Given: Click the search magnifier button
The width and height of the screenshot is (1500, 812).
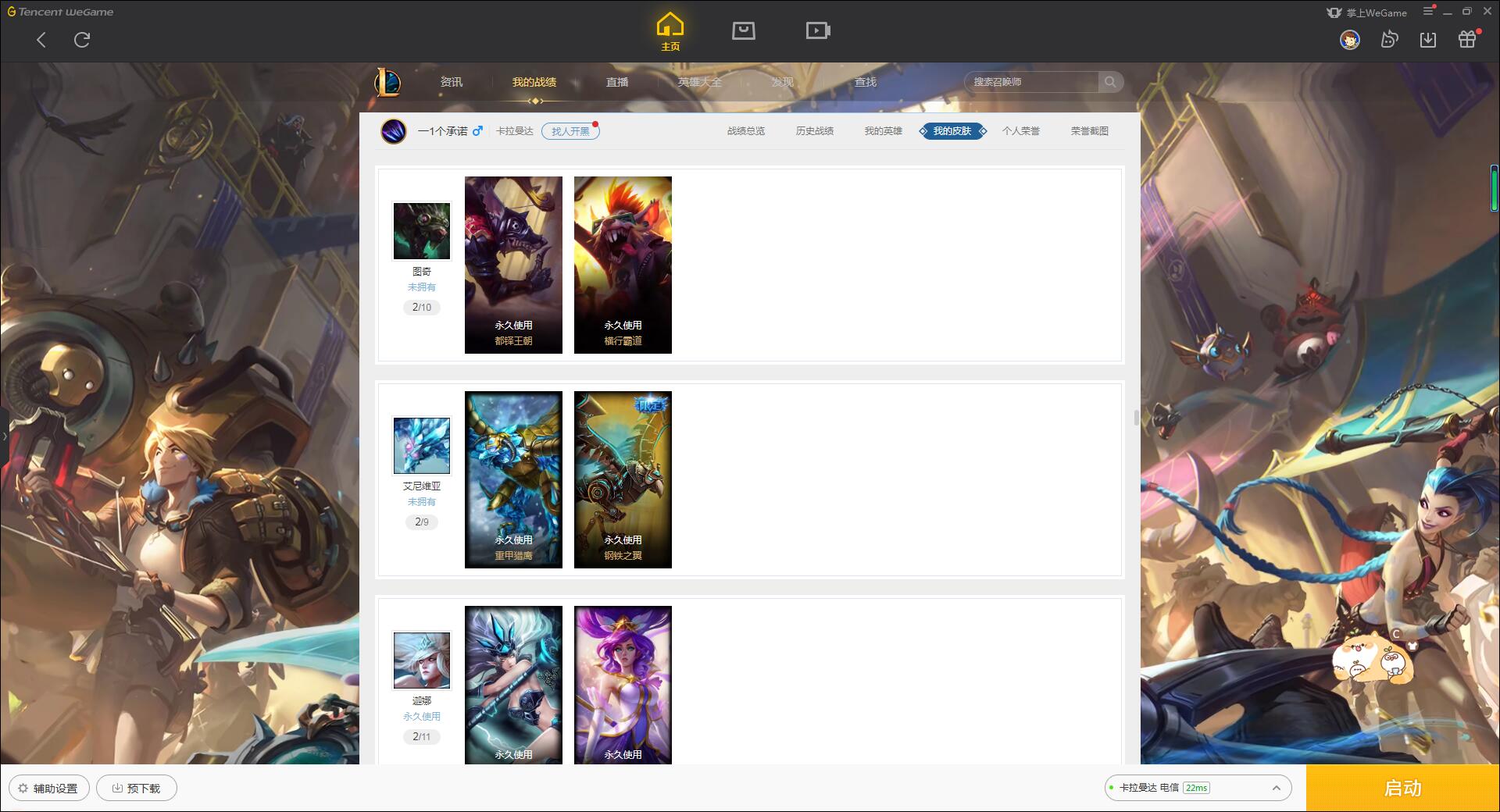Looking at the screenshot, I should (x=1110, y=82).
